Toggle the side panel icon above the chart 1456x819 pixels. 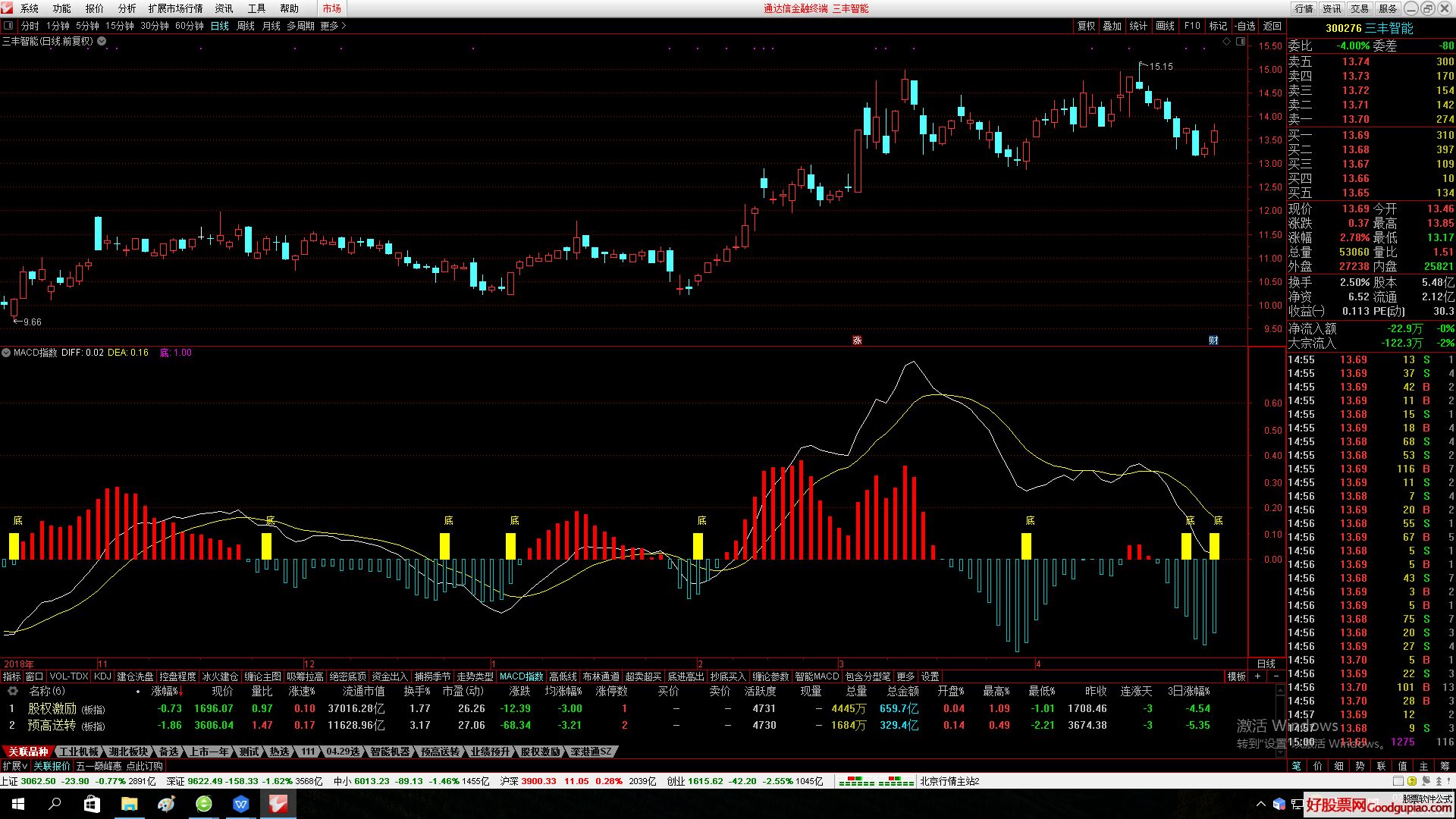point(1241,42)
